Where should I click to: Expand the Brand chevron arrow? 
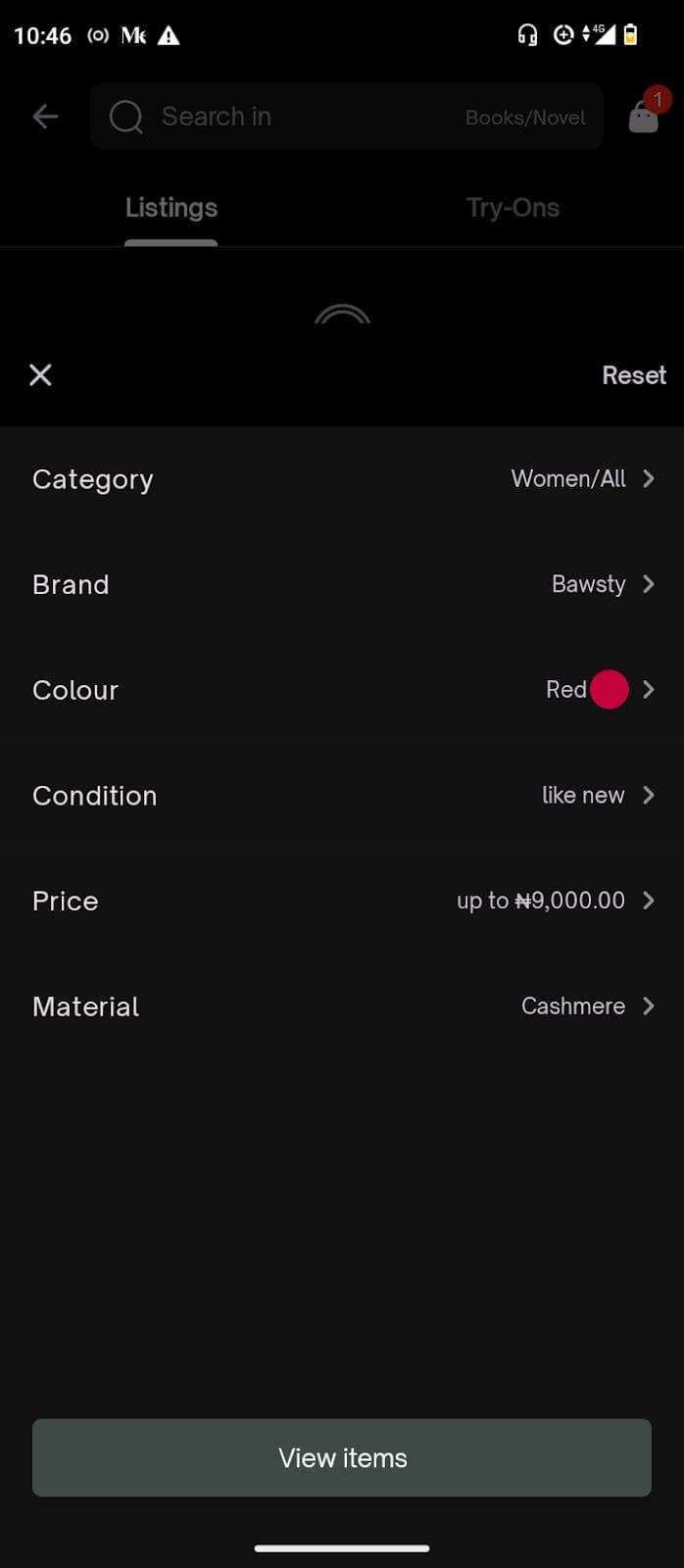[x=648, y=584]
